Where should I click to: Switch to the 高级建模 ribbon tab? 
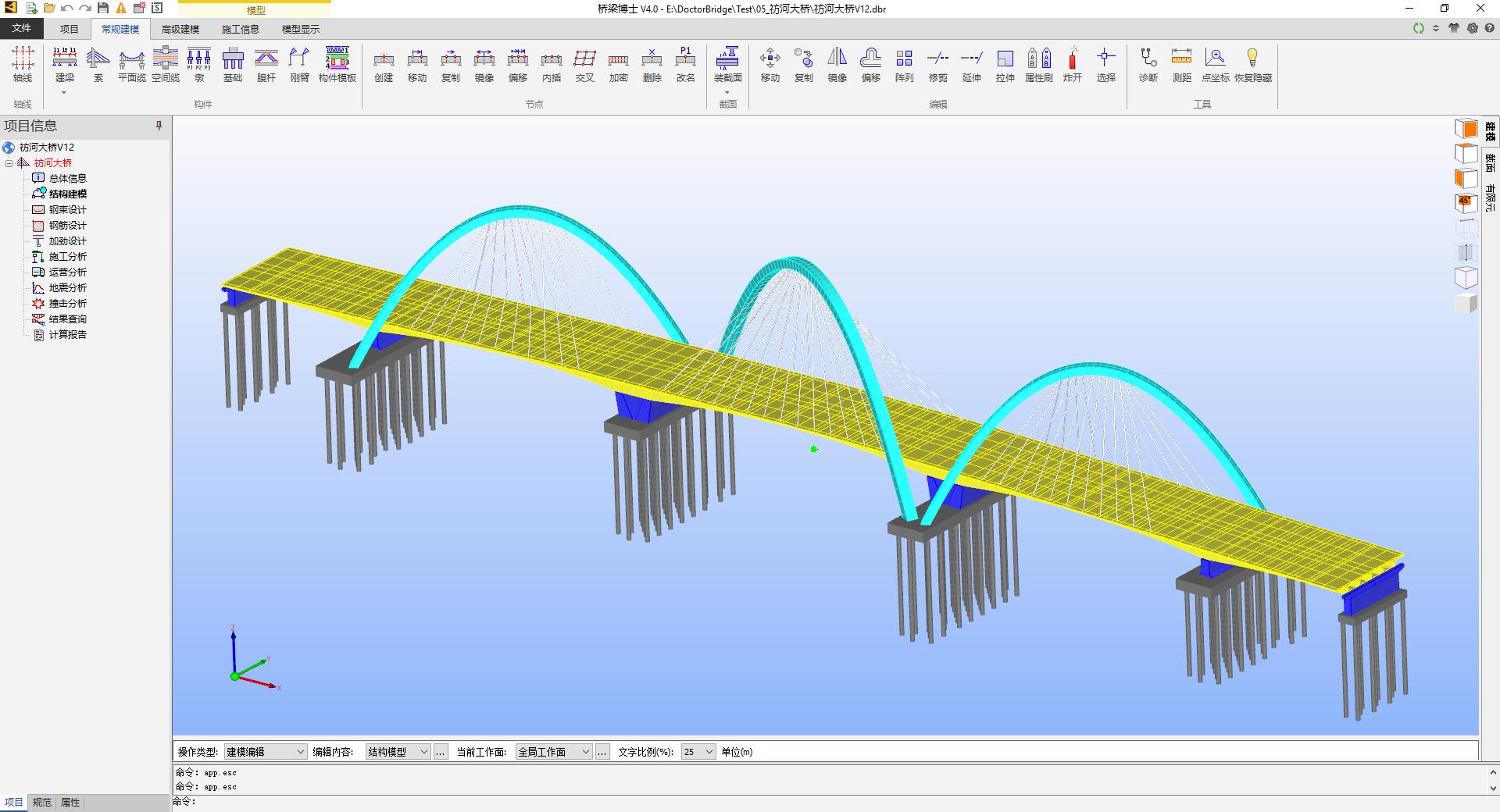(180, 30)
